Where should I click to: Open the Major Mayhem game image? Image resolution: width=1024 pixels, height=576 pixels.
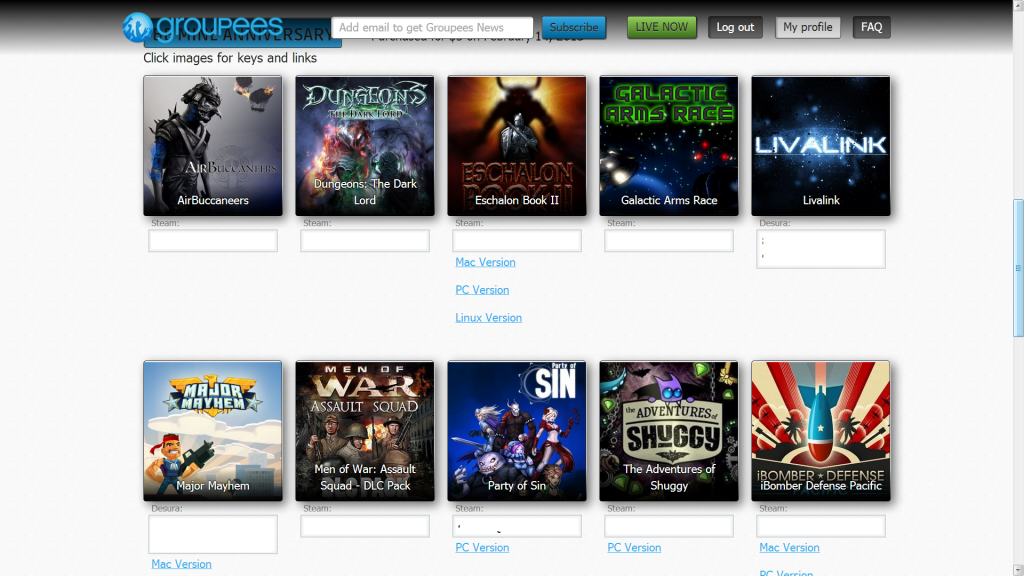pyautogui.click(x=213, y=431)
